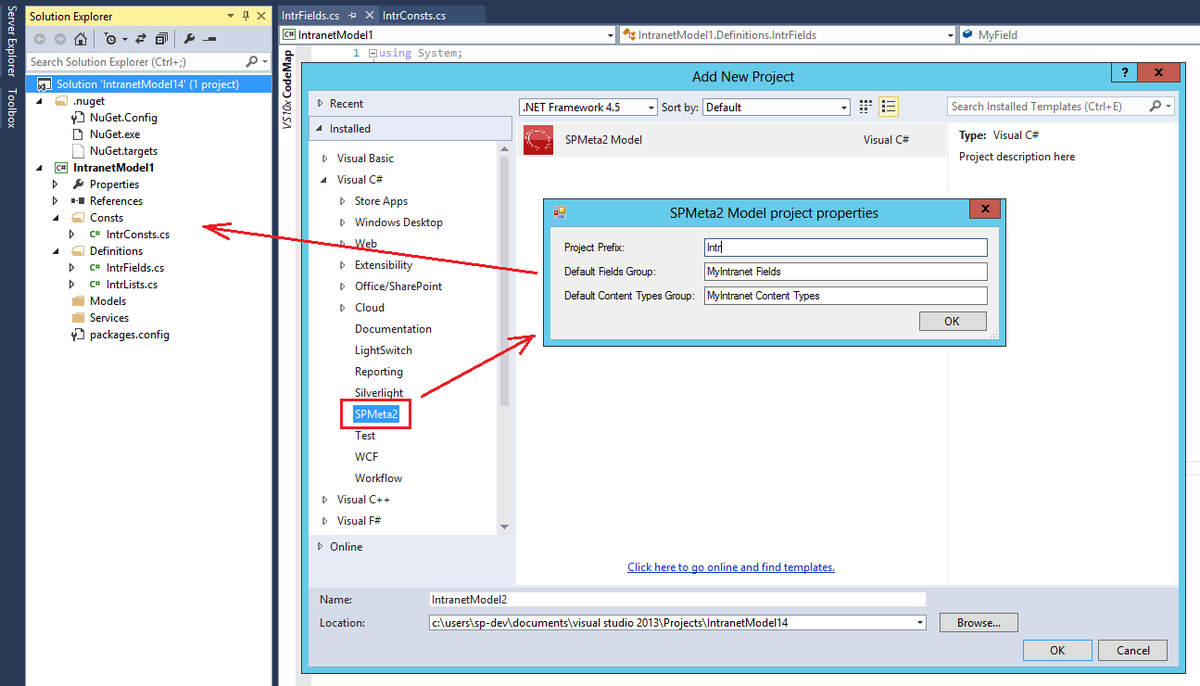This screenshot has height=686, width=1200.
Task: Click Sync with Active Document icon
Action: [141, 38]
